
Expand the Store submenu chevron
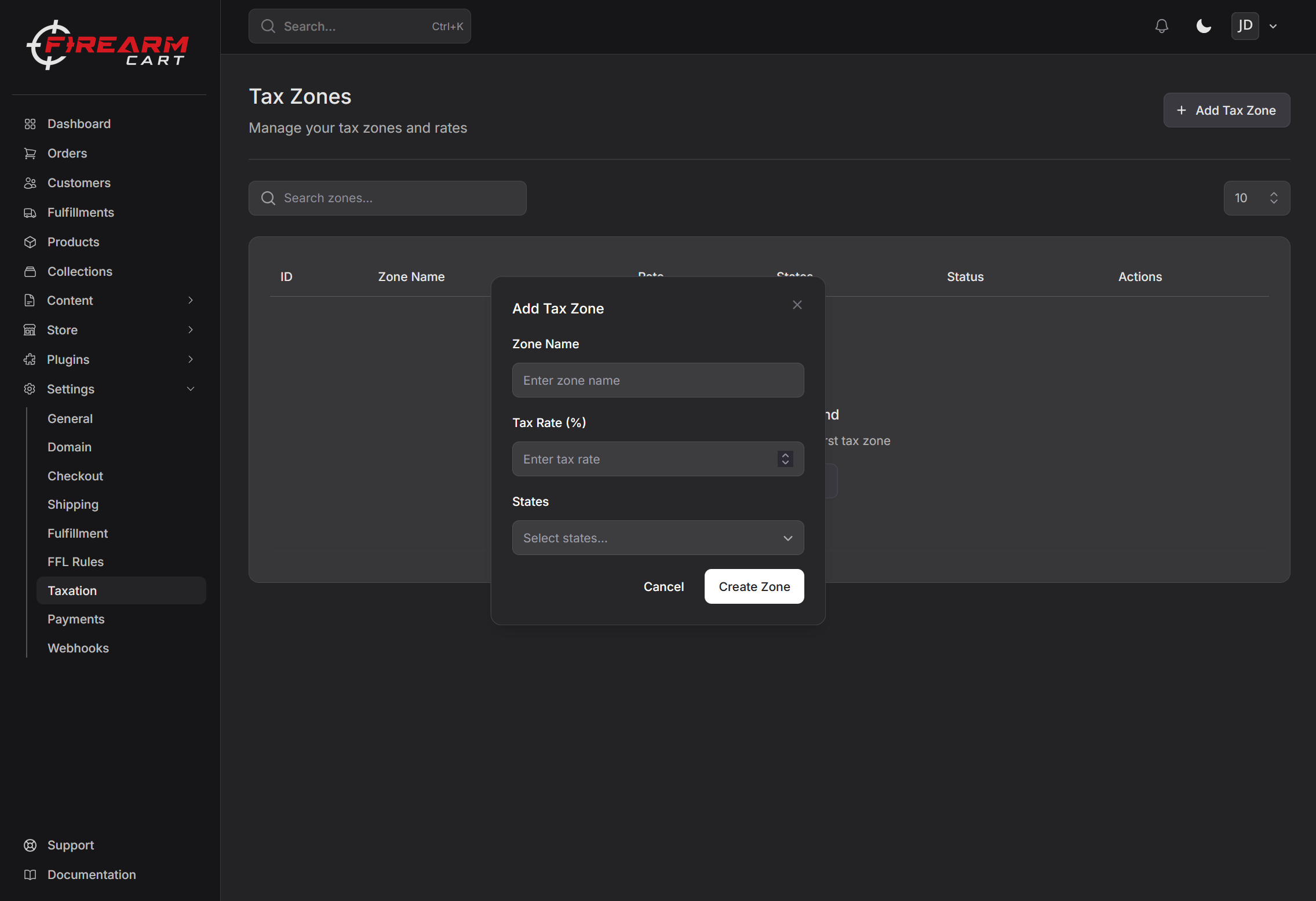(x=191, y=330)
